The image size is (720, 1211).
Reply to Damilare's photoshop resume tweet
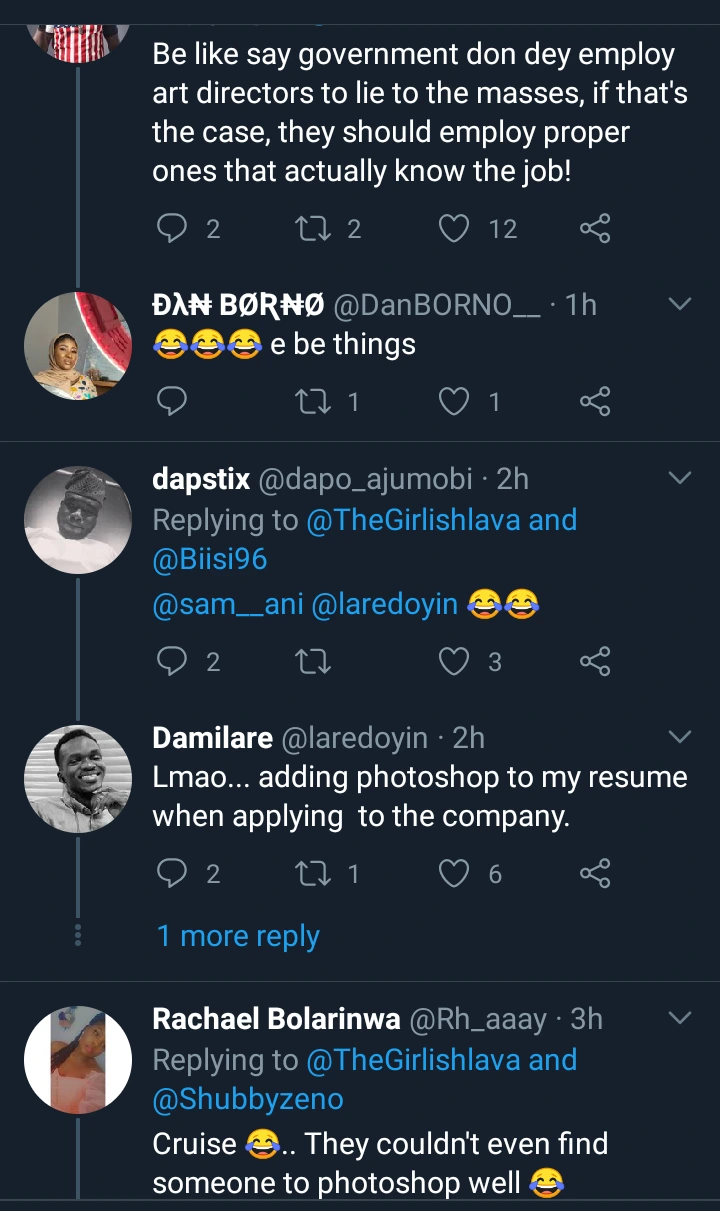173,875
